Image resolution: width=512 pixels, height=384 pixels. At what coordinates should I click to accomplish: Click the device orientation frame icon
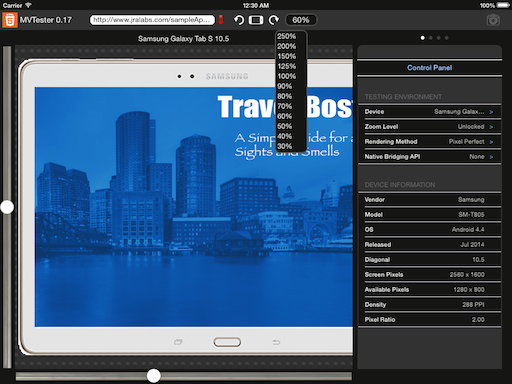click(256, 20)
